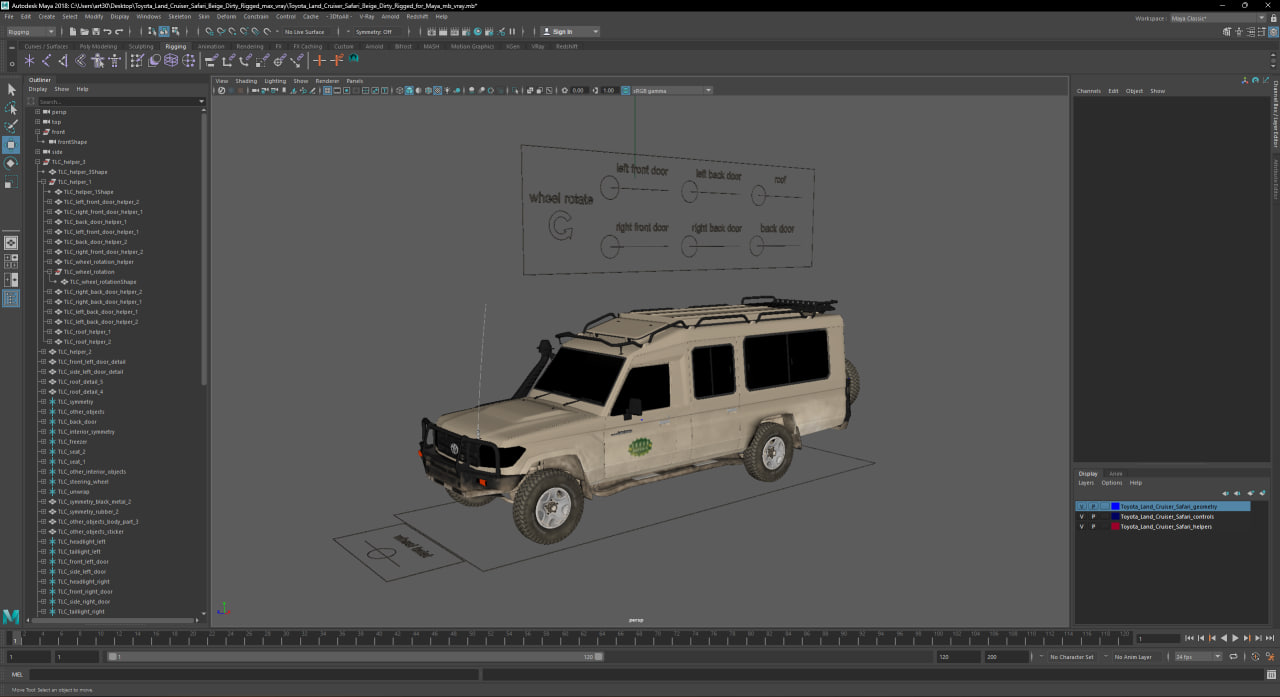
Task: Click the Open Scene folder icon
Action: pos(84,32)
